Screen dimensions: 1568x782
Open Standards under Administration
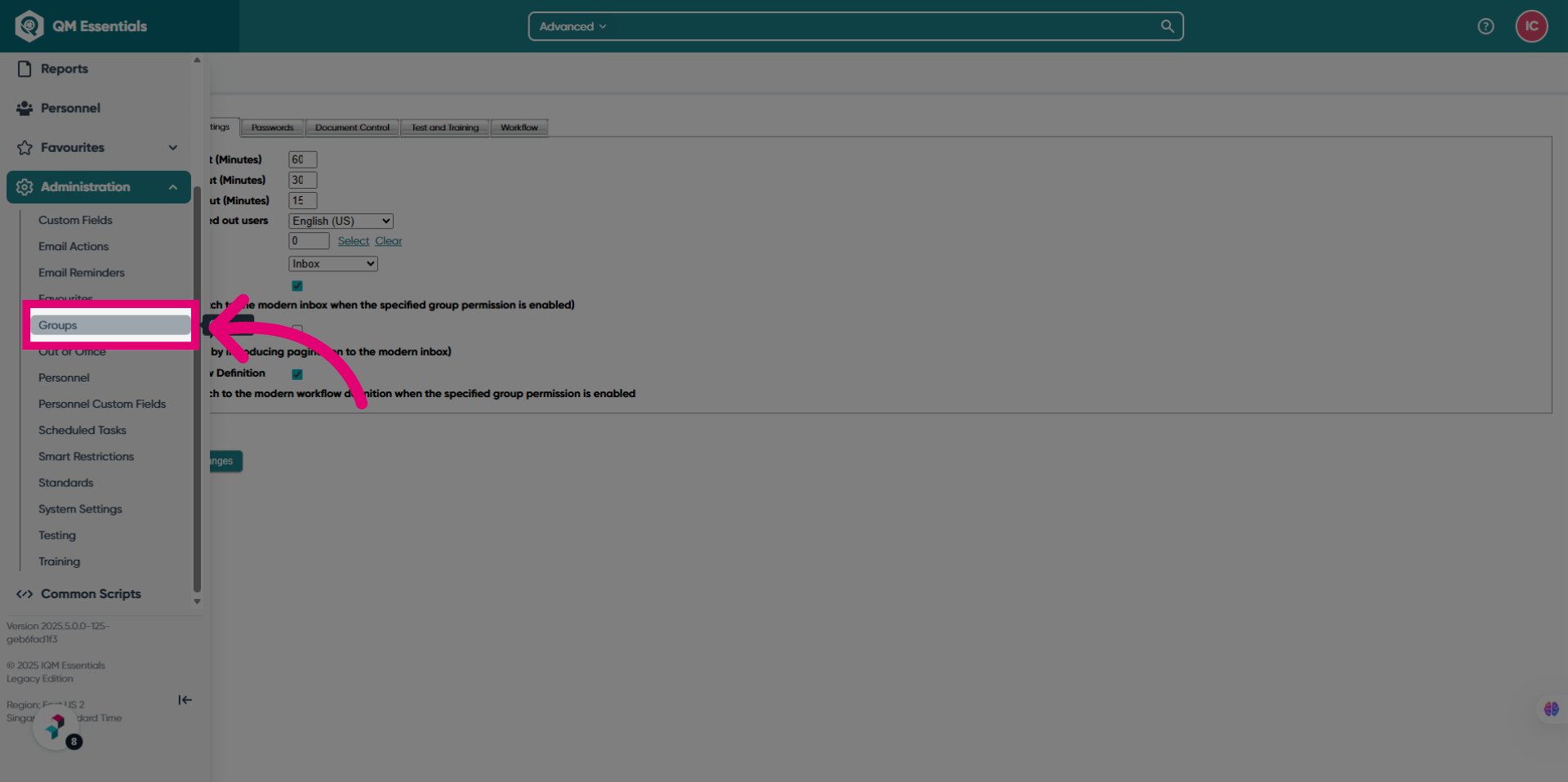66,483
